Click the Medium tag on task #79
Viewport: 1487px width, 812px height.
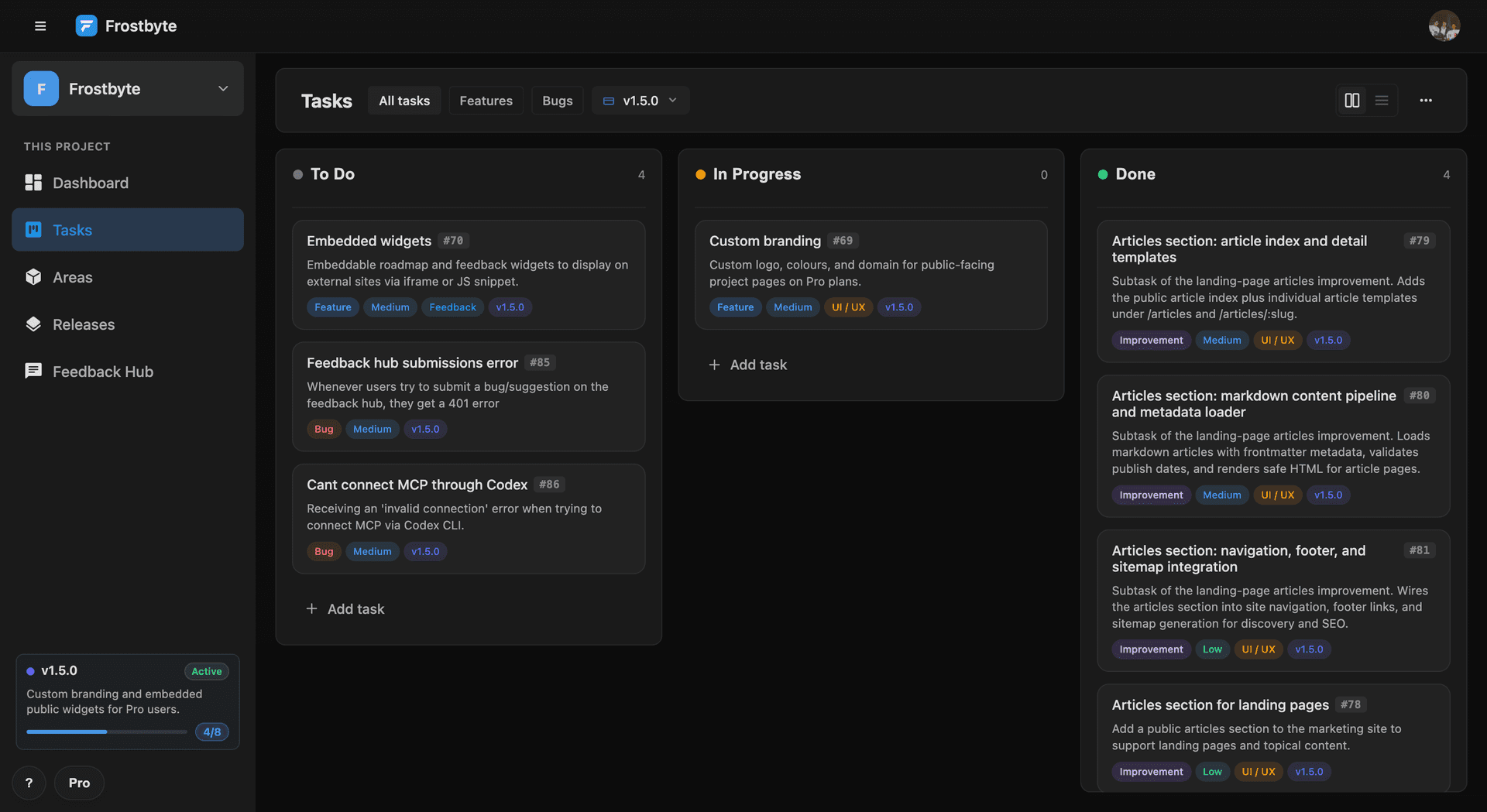[x=1221, y=340]
